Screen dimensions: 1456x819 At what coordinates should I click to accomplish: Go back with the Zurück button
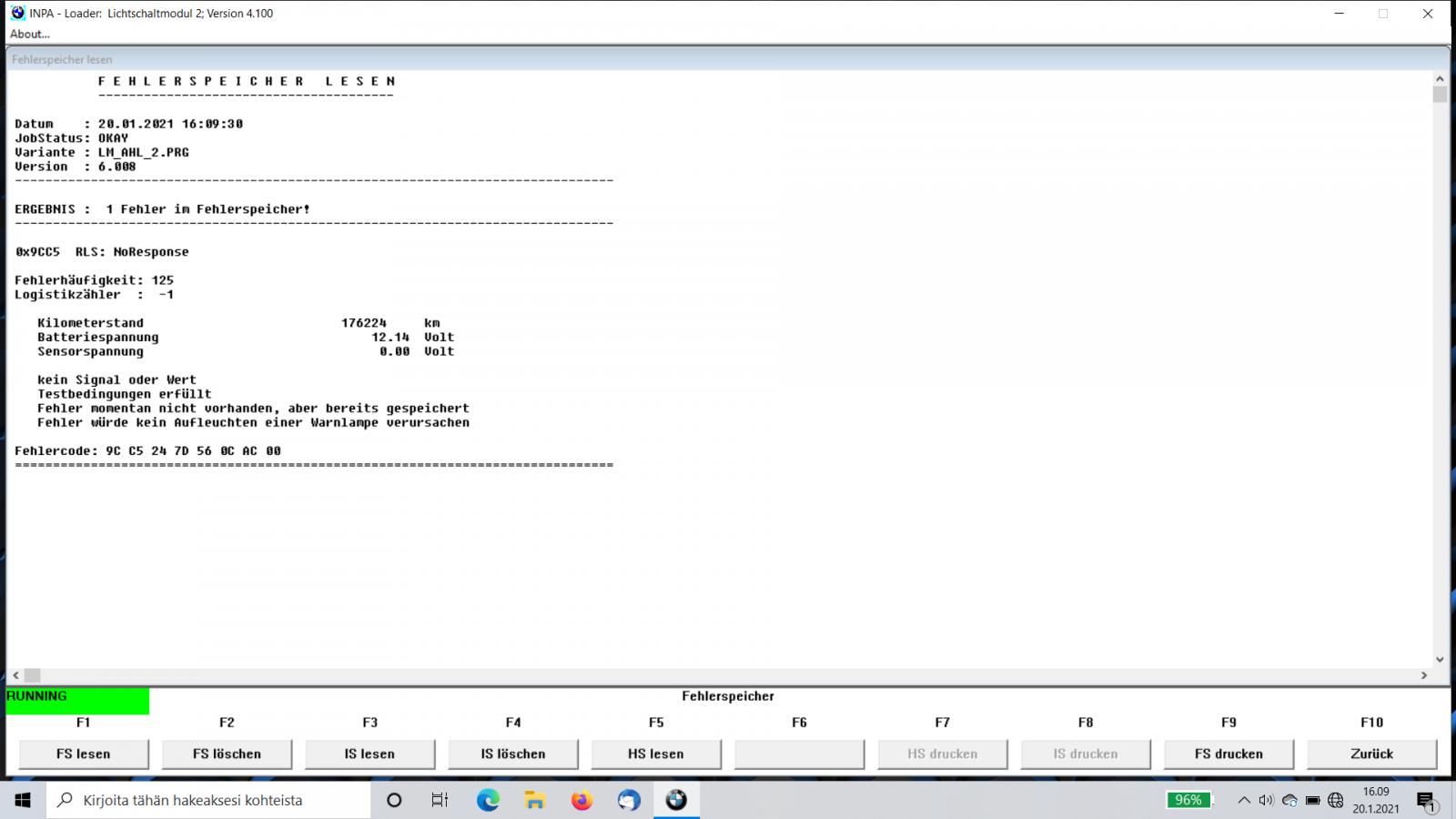[x=1371, y=753]
